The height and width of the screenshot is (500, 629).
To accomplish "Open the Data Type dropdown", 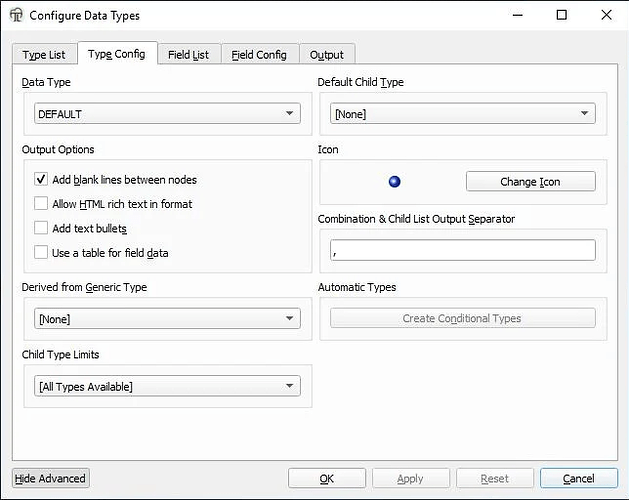I will [x=167, y=114].
